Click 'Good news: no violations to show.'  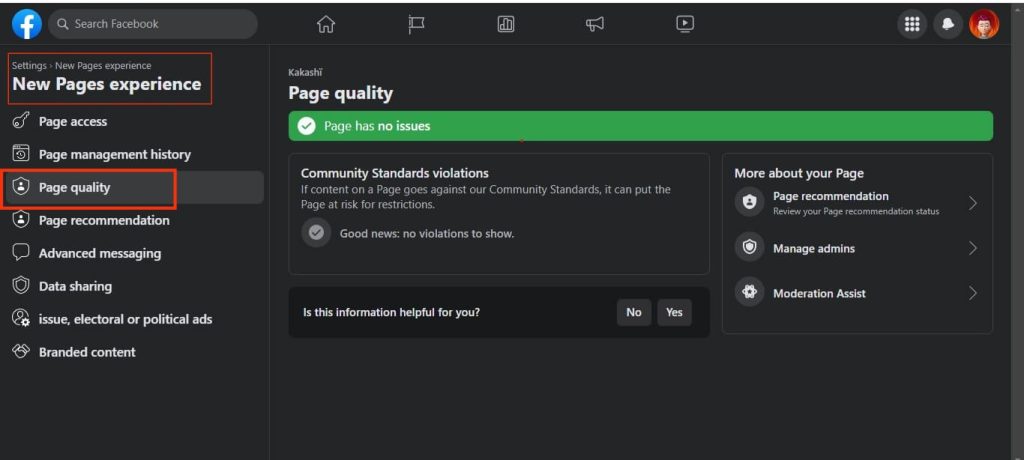tap(427, 233)
